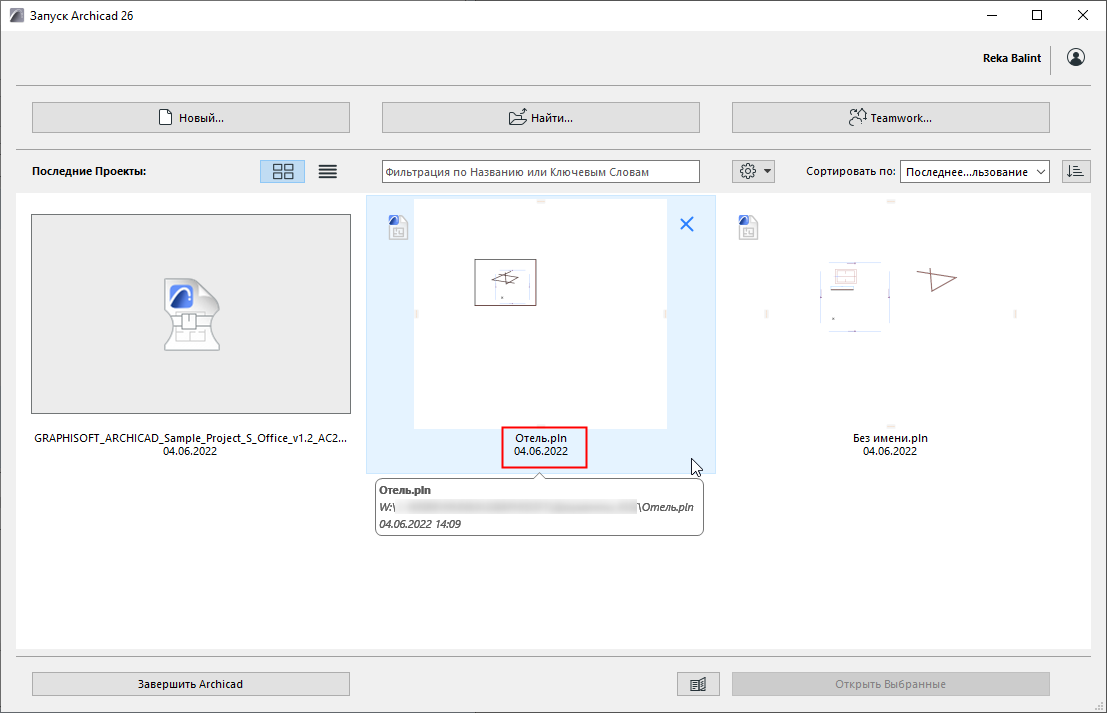Click the Завершить Archicad quit button
This screenshot has width=1107, height=713.
coord(191,684)
